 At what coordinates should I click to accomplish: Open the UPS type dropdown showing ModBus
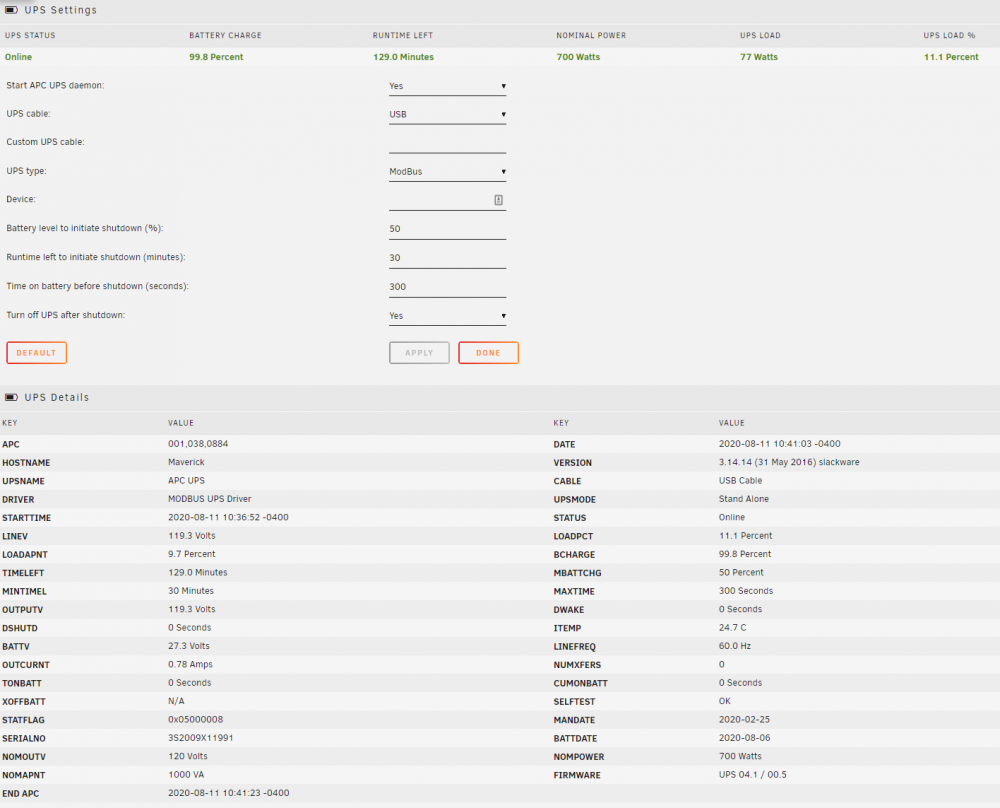[x=447, y=172]
